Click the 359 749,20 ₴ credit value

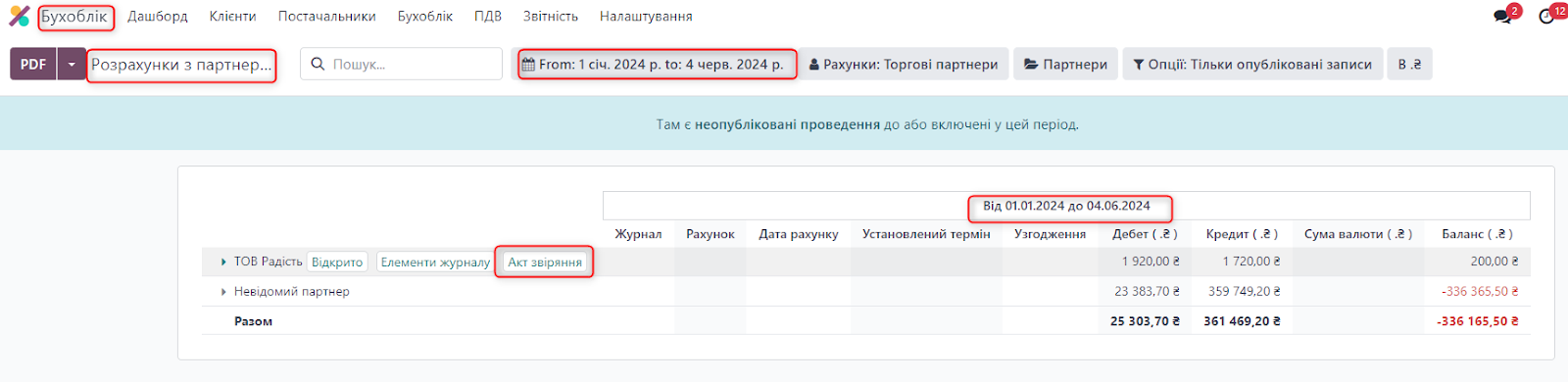pos(1245,291)
